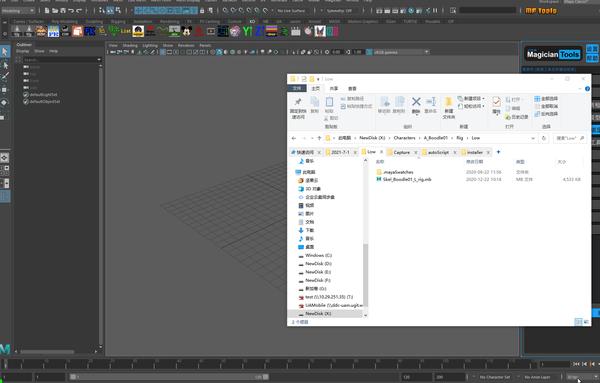
Task: Click the Mickey Mouse shelf icon
Action: (187, 31)
